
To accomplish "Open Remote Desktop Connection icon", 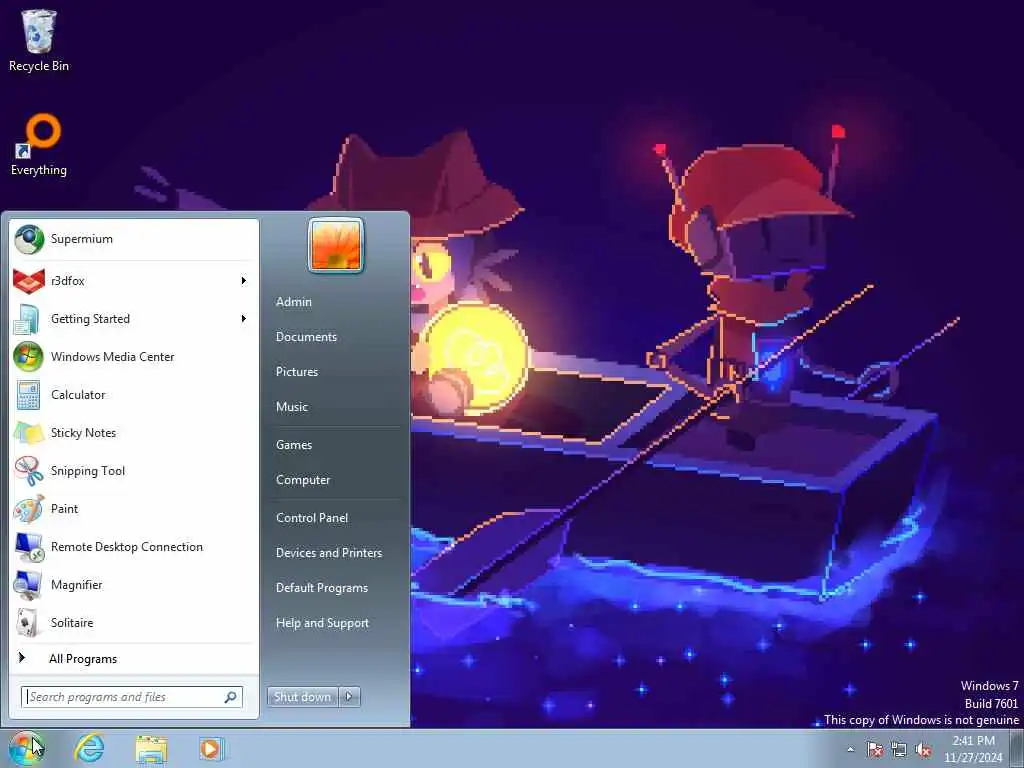I will (29, 547).
